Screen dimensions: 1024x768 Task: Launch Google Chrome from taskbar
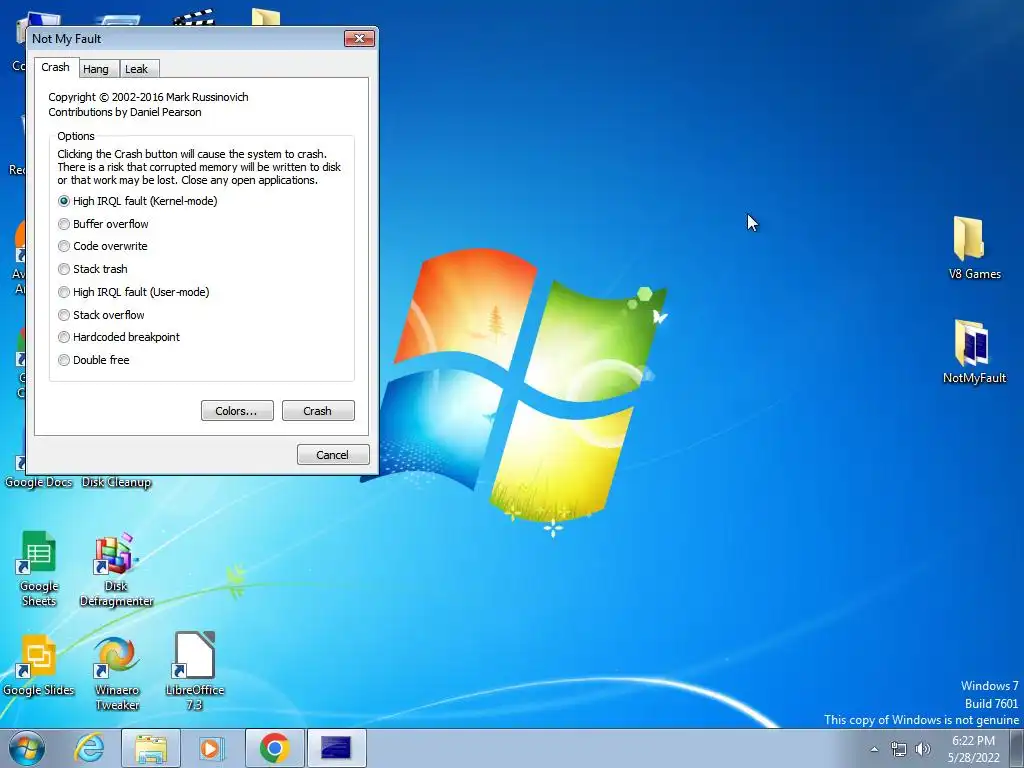coord(274,748)
